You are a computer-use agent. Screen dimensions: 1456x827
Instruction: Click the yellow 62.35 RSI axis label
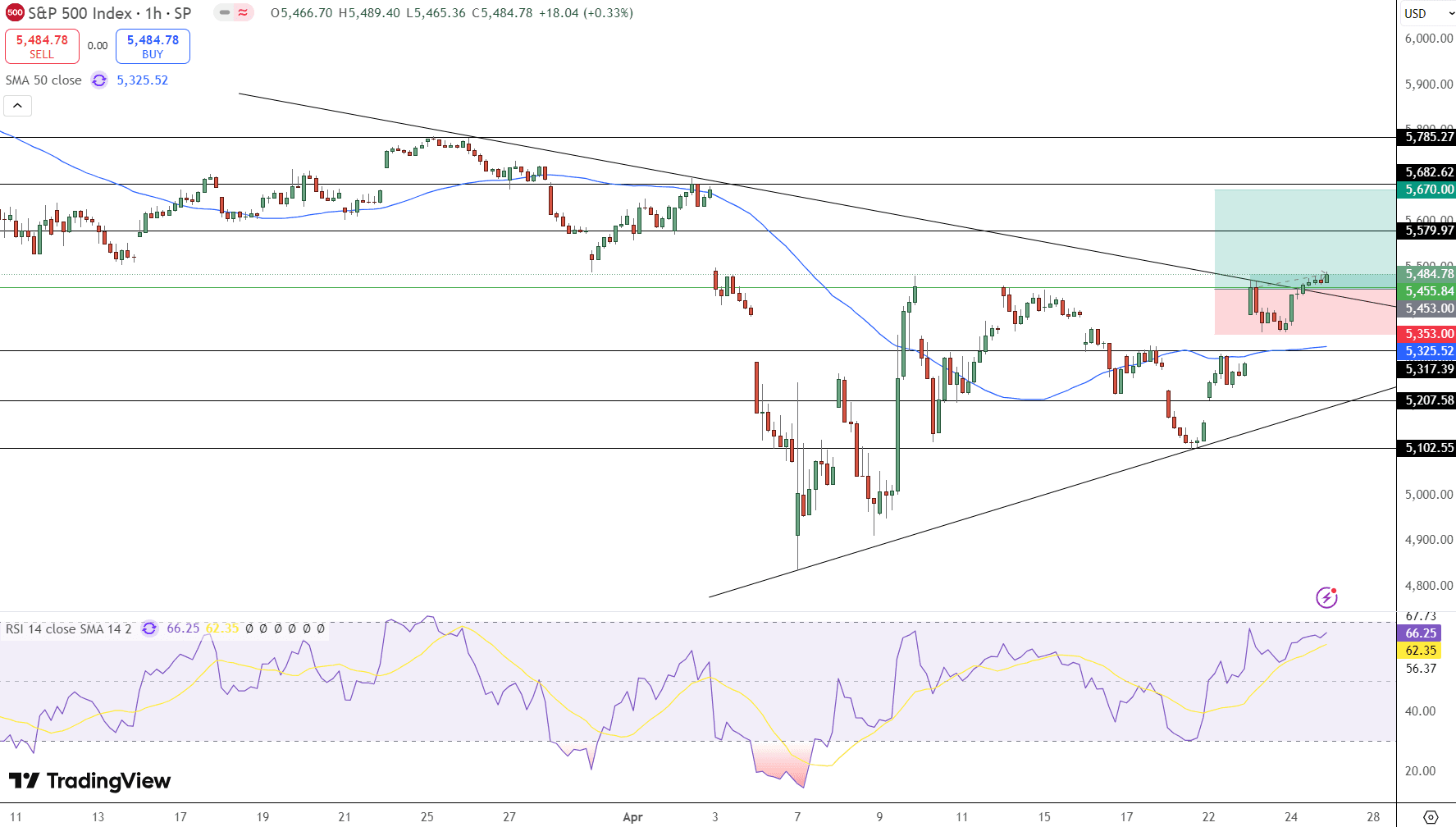pyautogui.click(x=1419, y=651)
